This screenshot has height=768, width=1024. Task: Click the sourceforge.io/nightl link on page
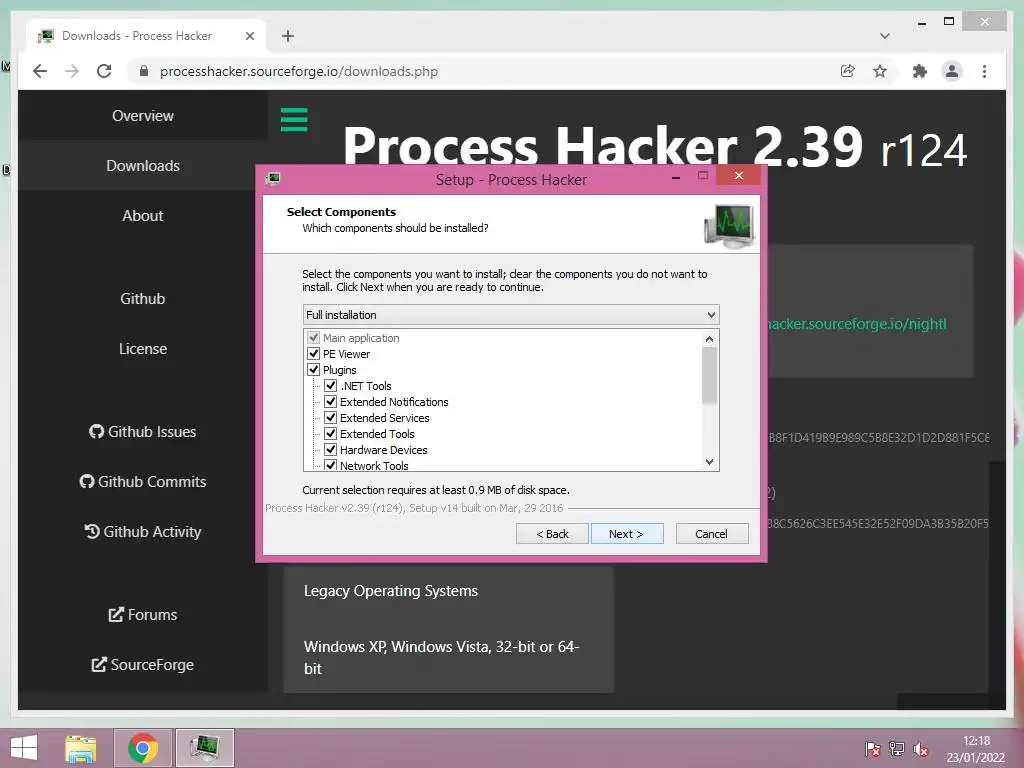857,324
